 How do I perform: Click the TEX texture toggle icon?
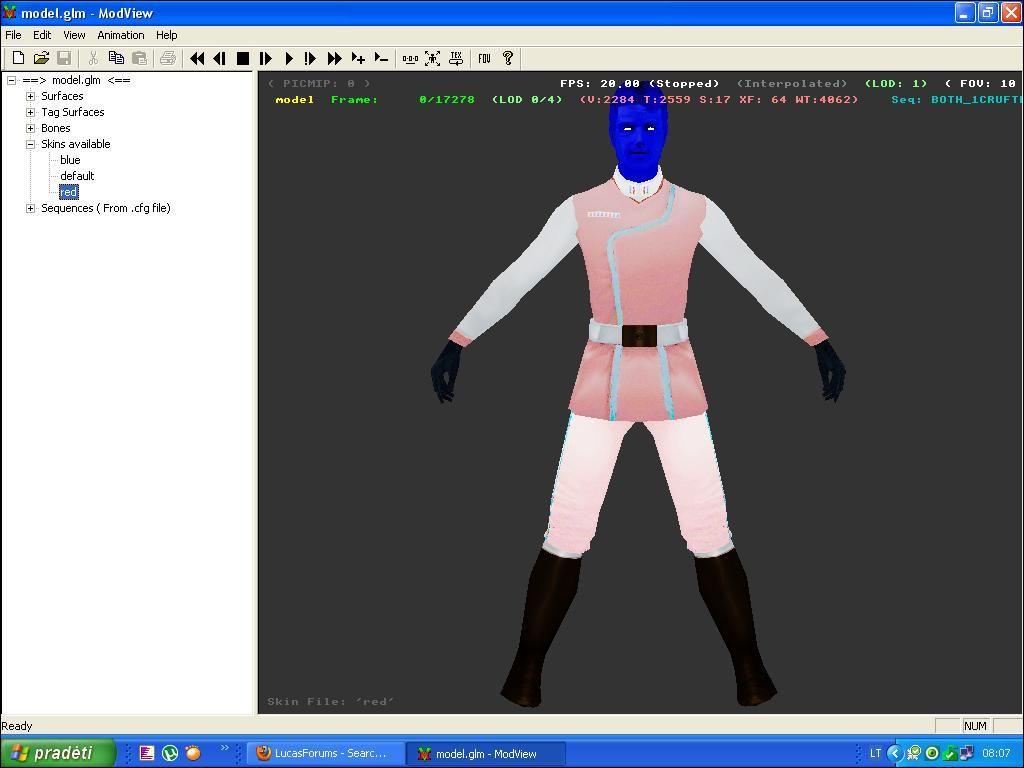[456, 59]
